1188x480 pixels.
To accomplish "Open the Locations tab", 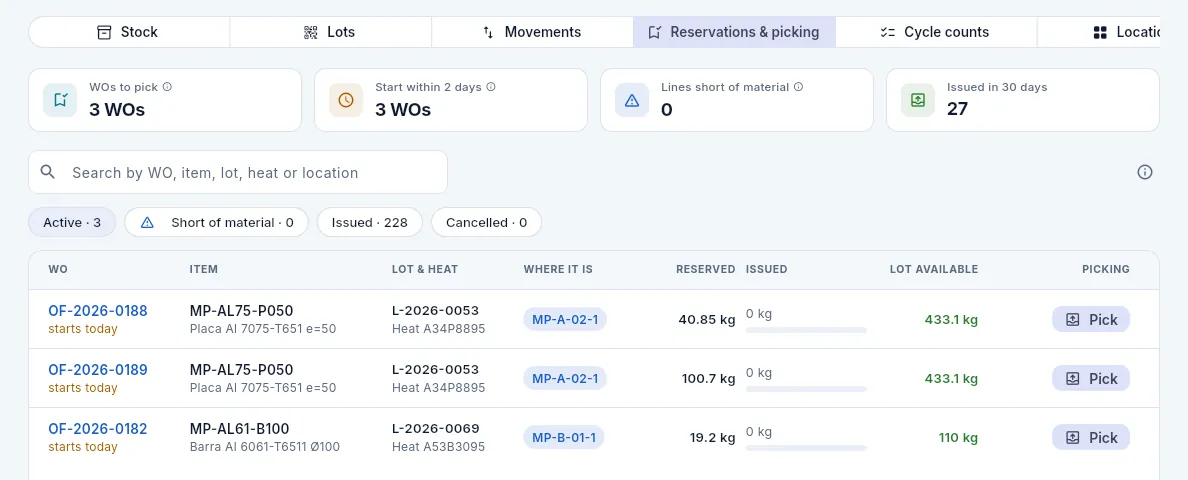I will [1099, 32].
